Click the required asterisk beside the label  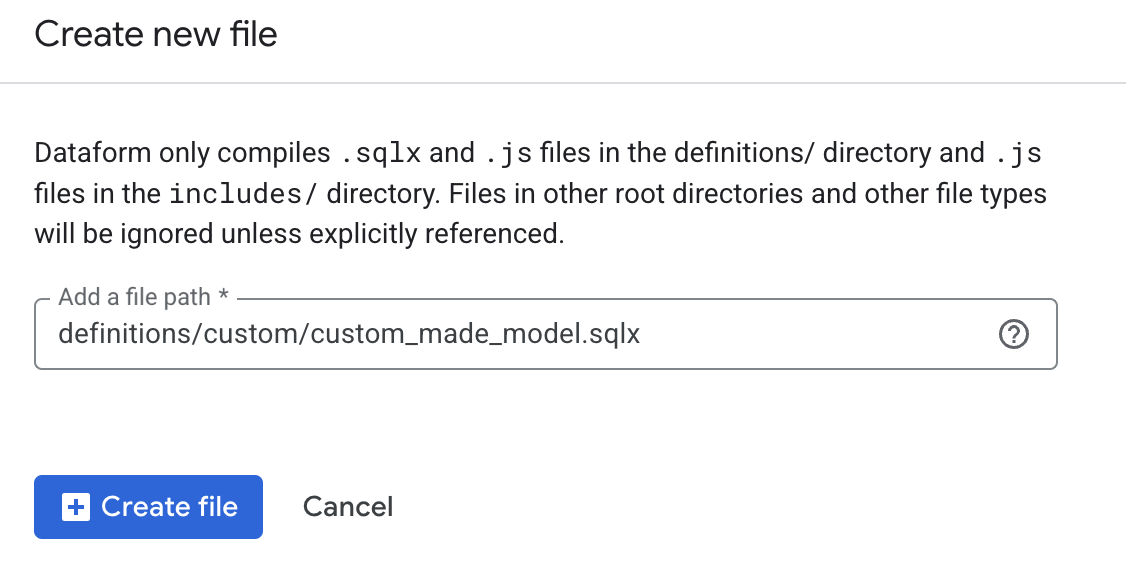tap(224, 297)
